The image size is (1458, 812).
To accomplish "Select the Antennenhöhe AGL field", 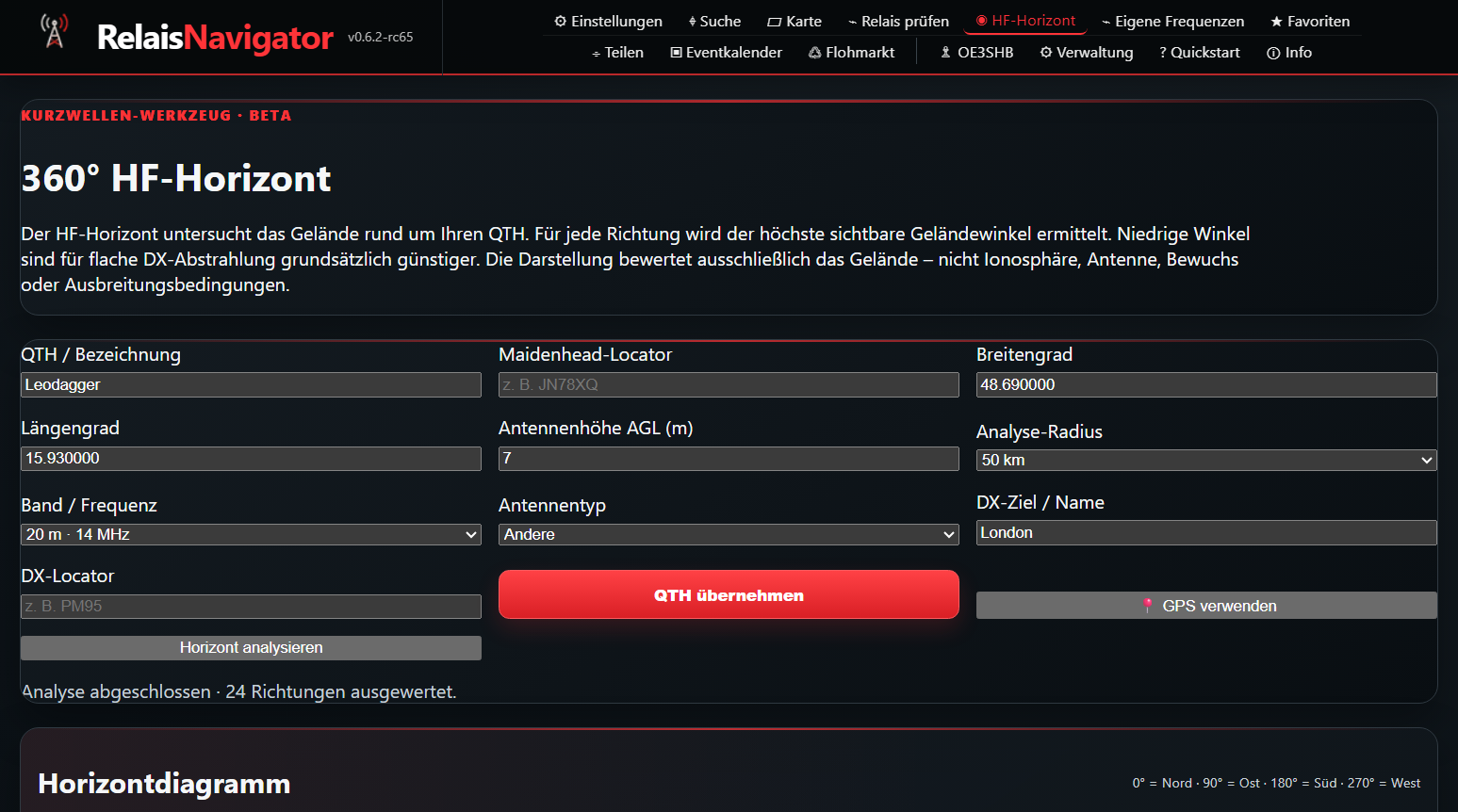I will click(x=729, y=459).
